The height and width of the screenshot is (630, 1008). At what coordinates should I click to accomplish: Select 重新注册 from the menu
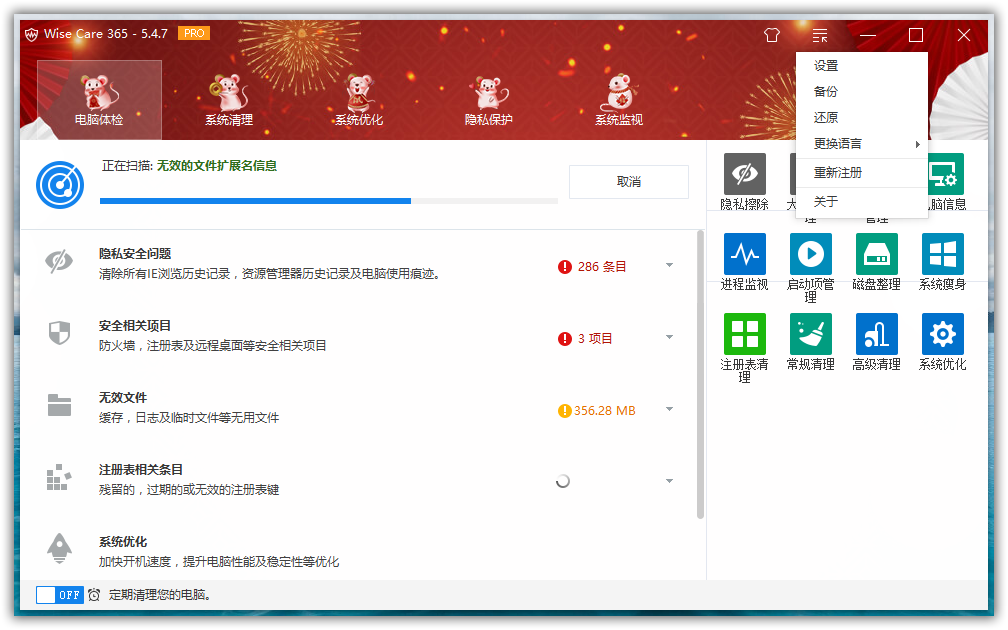[x=861, y=173]
